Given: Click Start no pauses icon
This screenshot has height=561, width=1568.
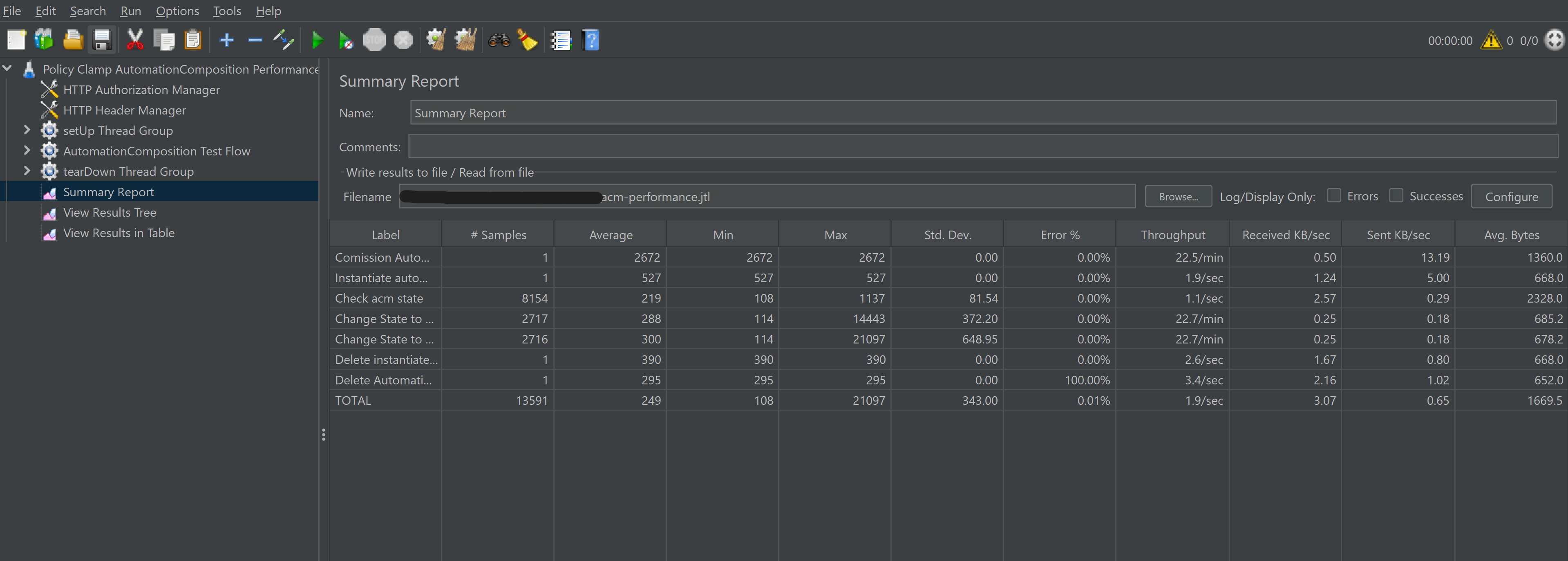Looking at the screenshot, I should [346, 40].
